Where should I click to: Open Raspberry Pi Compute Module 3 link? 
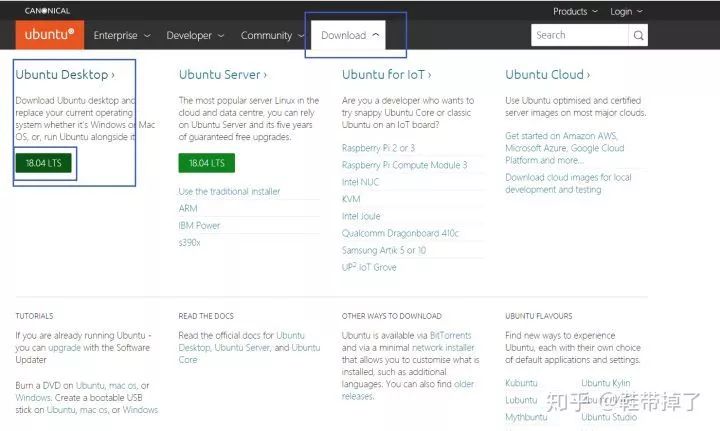click(404, 165)
